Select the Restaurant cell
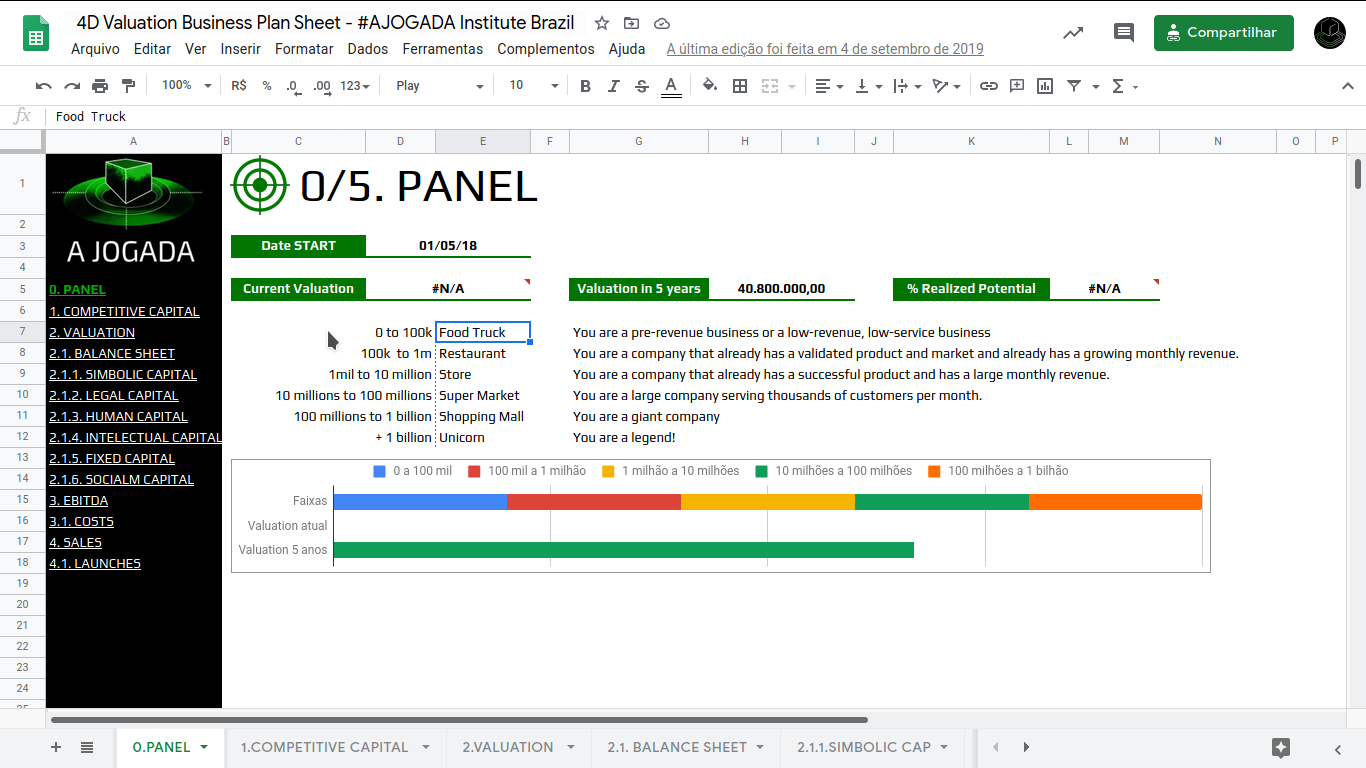 pyautogui.click(x=483, y=353)
